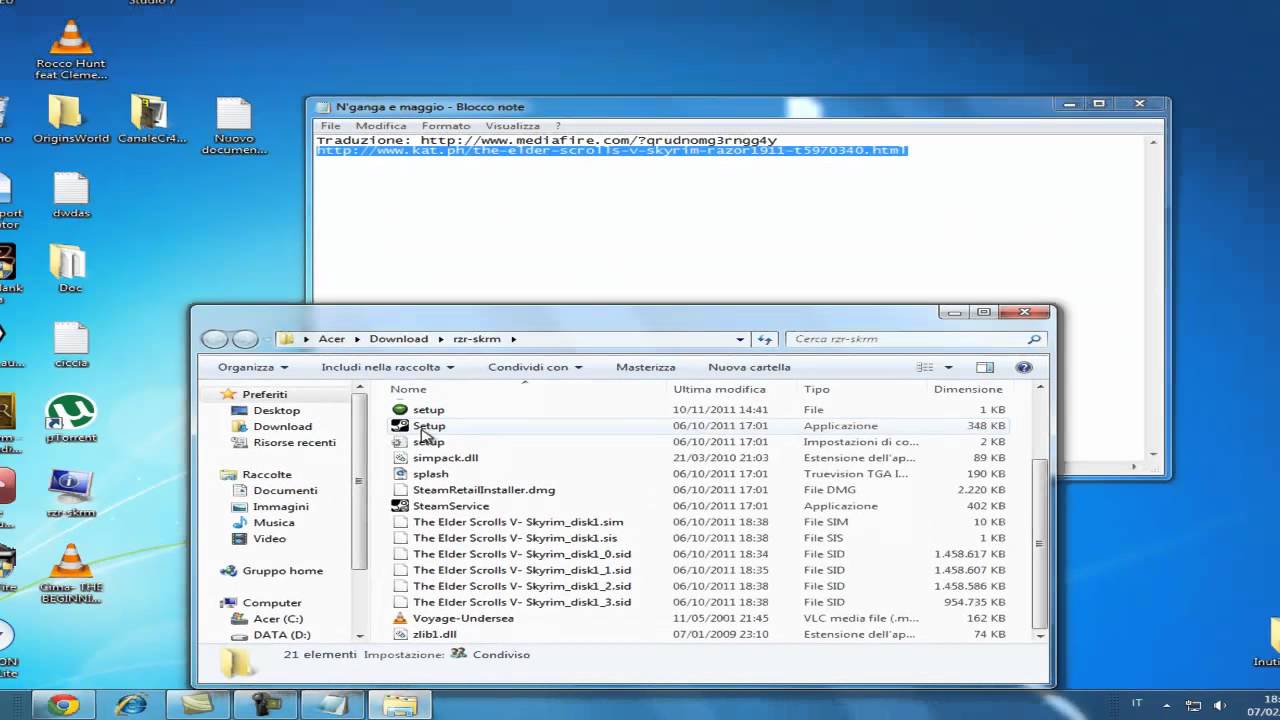Expand breadcrumb arrow after Acer
1280x720 pixels.
(x=357, y=339)
